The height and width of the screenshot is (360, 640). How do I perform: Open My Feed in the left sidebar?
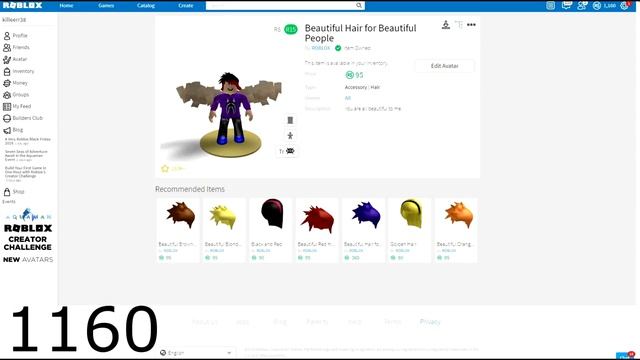(x=17, y=107)
